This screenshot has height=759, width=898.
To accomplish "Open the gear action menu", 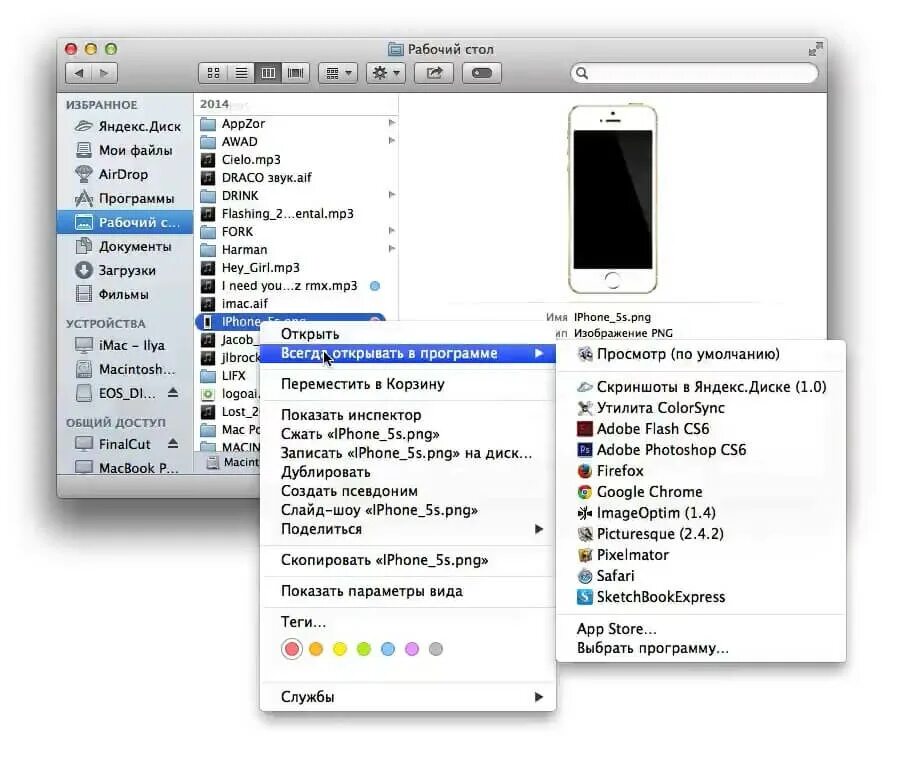I will point(386,73).
